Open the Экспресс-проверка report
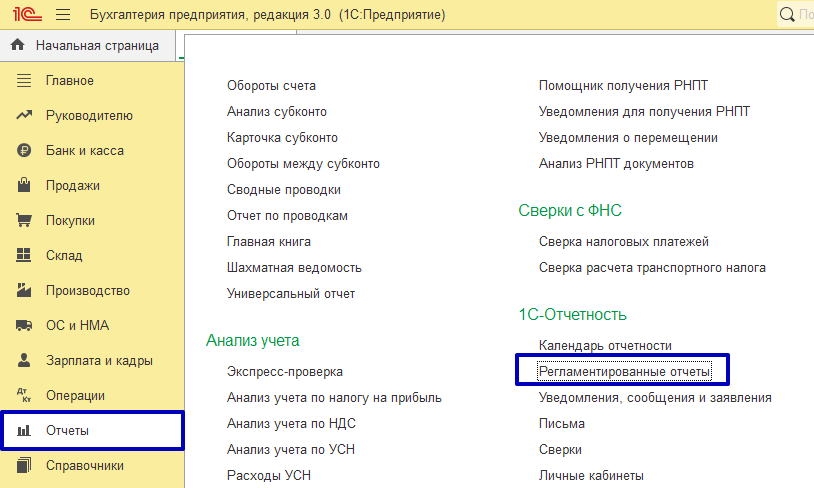814x488 pixels. click(284, 372)
